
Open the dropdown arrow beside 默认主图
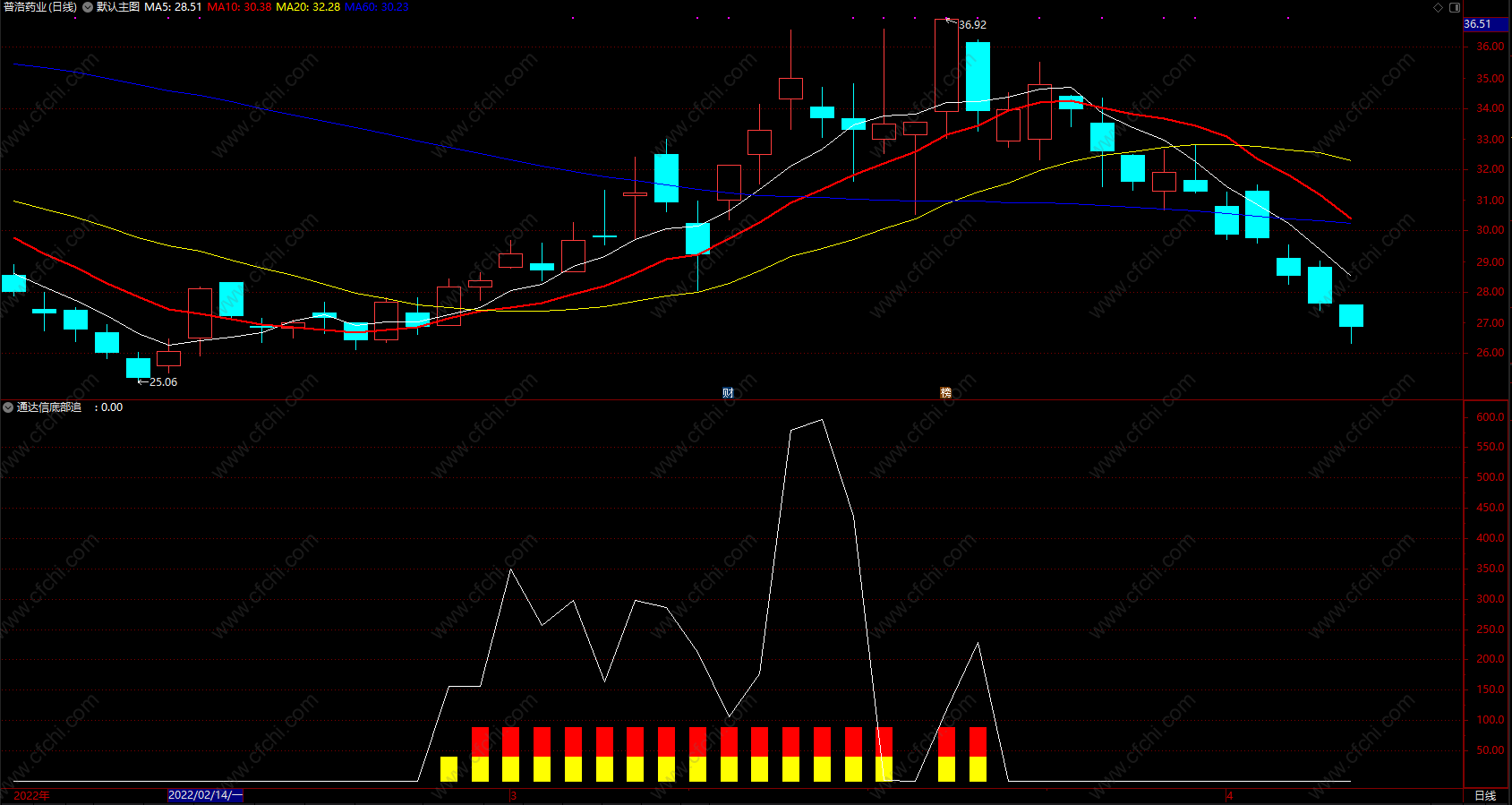coord(88,7)
